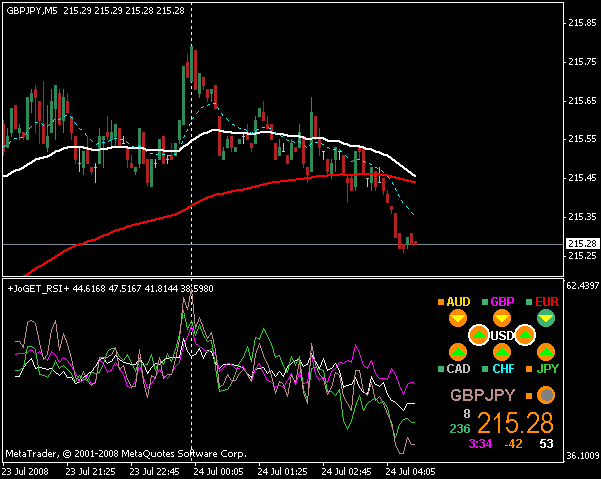The height and width of the screenshot is (479, 601).
Task: Click the 24 Jul 04:05 time label
Action: click(x=410, y=471)
